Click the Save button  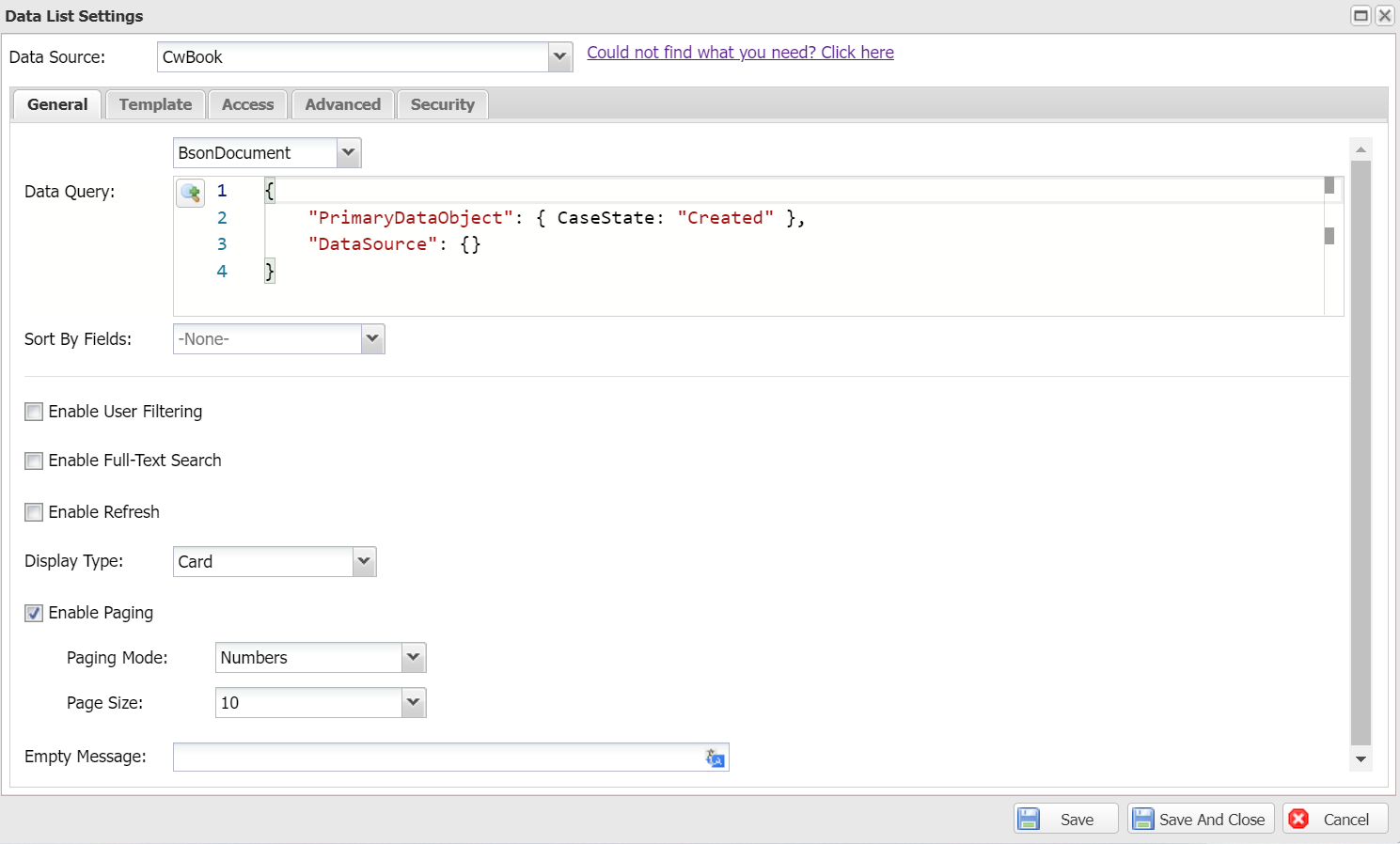click(x=1065, y=819)
